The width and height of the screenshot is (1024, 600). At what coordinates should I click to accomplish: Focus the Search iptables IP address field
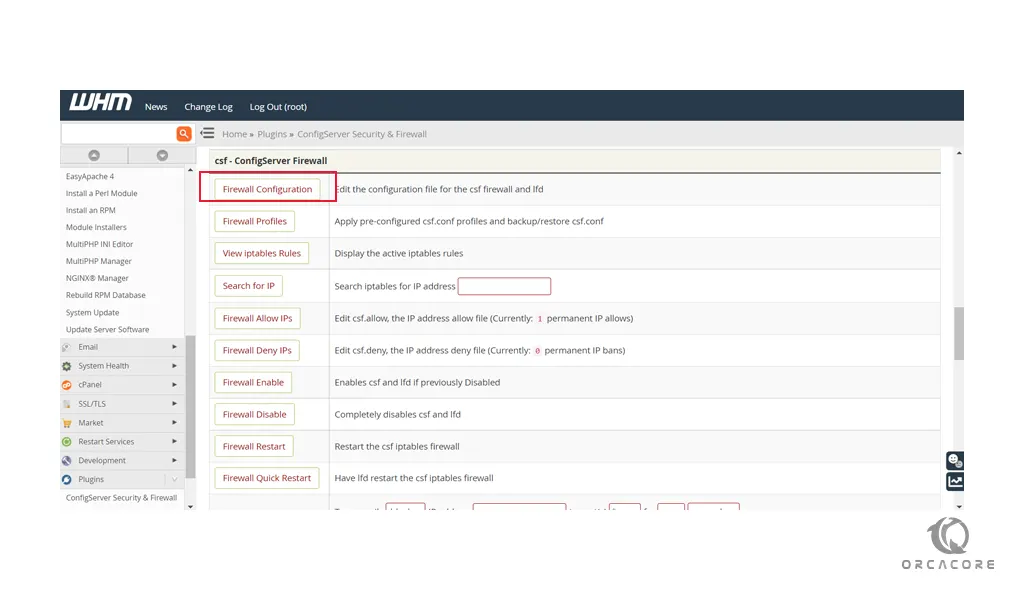pyautogui.click(x=504, y=286)
